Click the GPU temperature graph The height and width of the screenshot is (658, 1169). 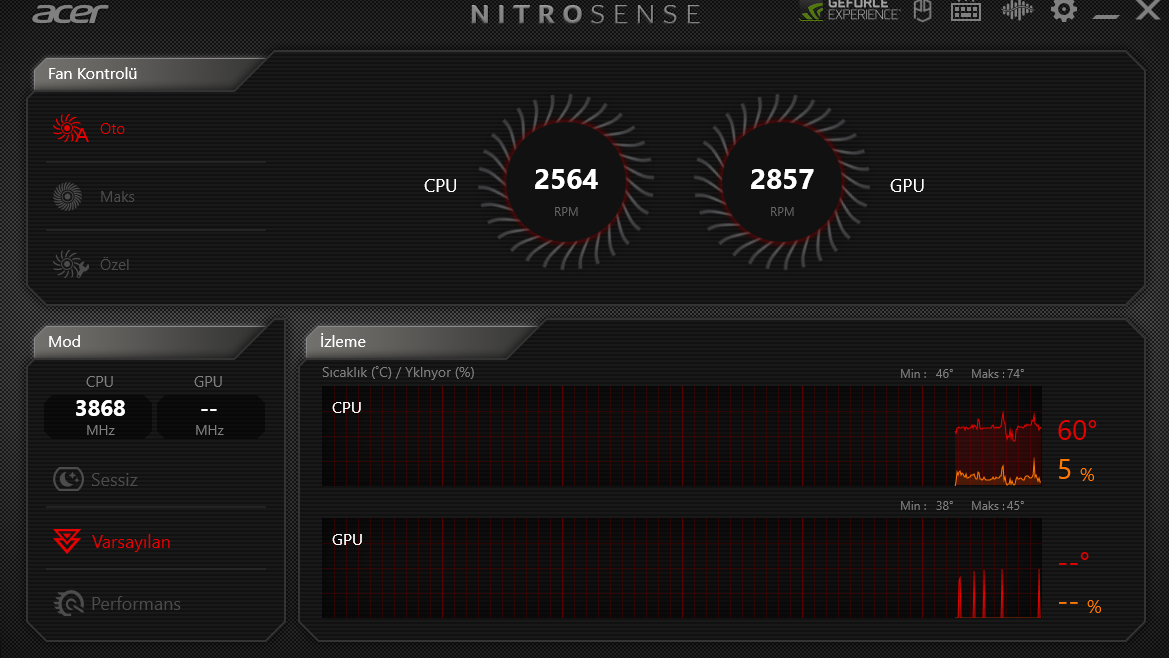click(681, 568)
